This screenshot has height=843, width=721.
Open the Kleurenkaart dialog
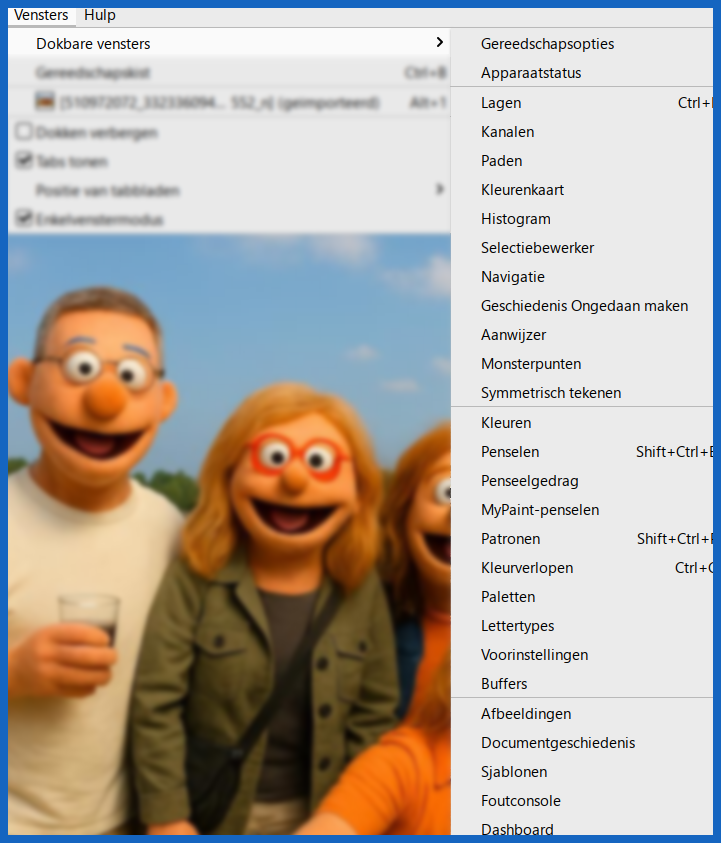[582, 190]
